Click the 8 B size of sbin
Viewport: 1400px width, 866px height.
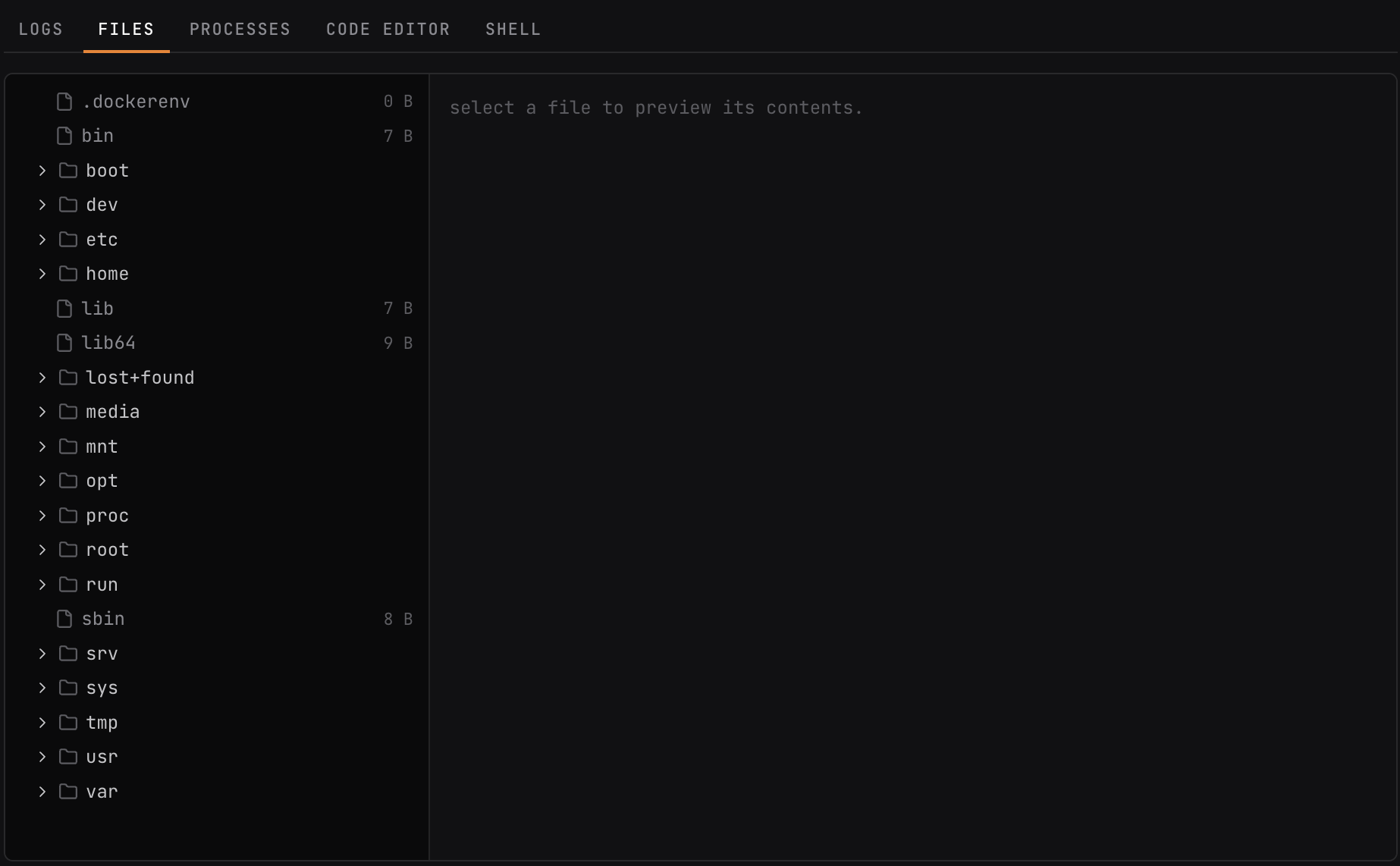coord(398,619)
